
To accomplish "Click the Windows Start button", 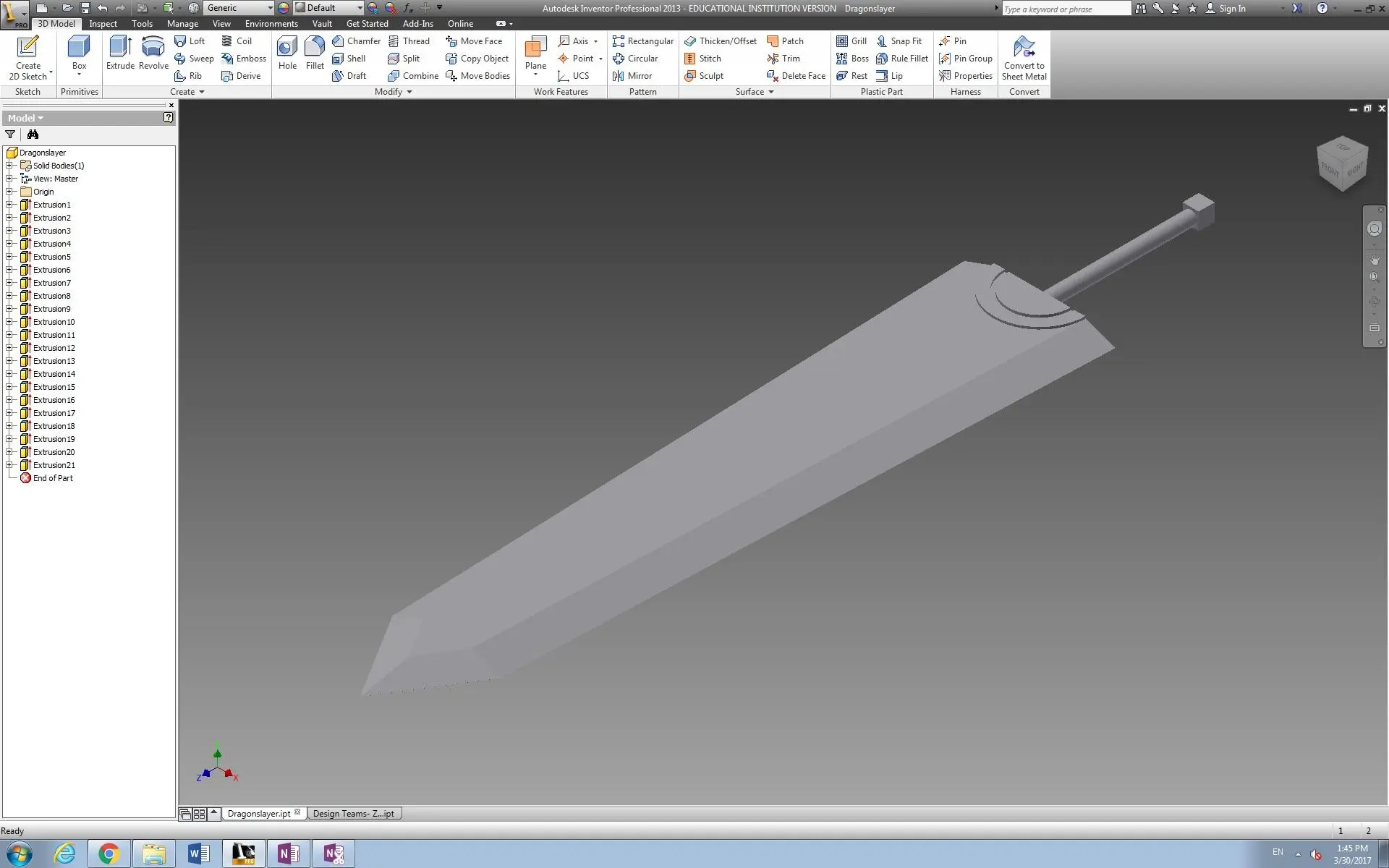I will click(x=19, y=854).
